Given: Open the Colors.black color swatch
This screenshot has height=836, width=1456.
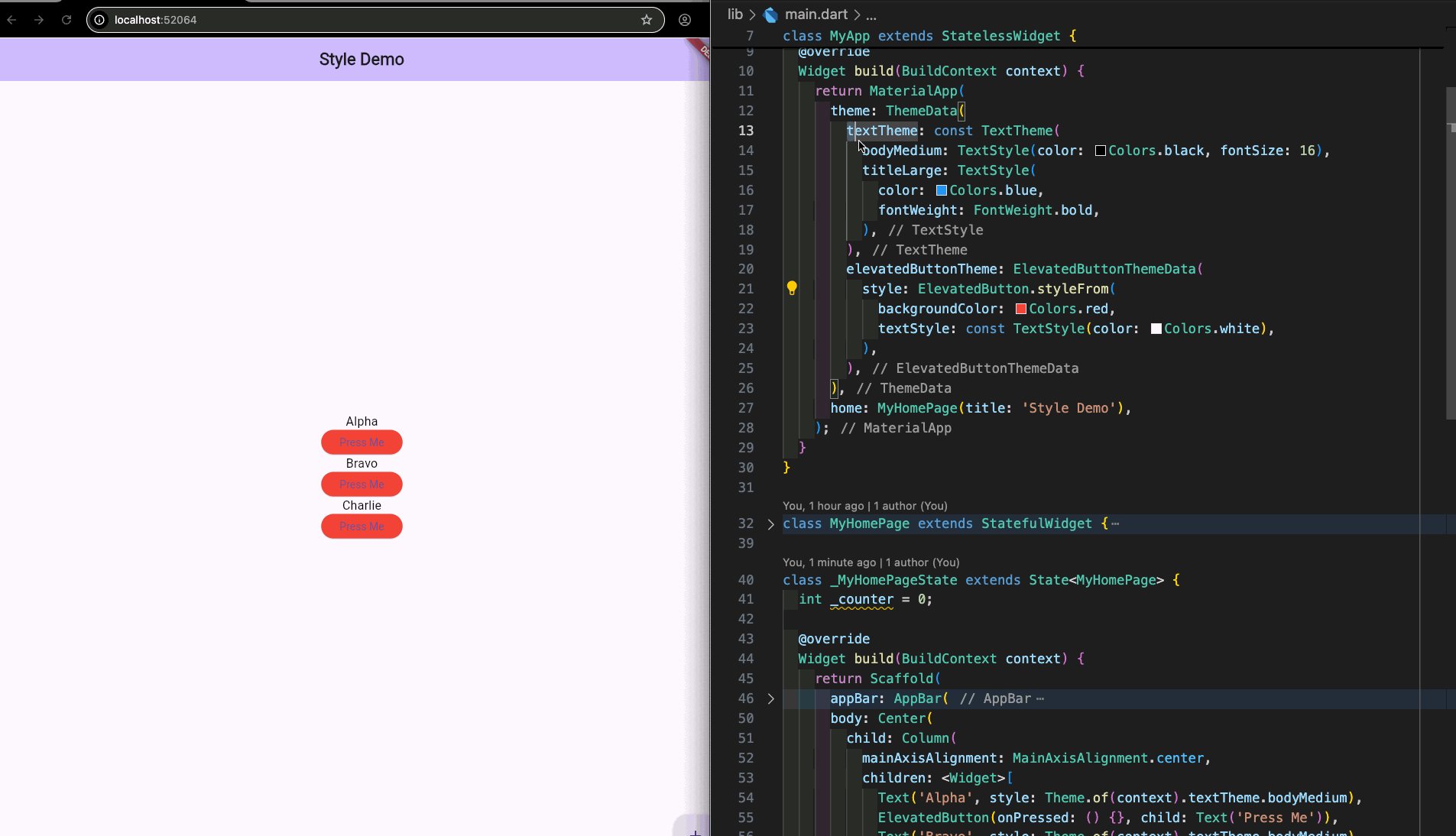Looking at the screenshot, I should pos(1101,151).
